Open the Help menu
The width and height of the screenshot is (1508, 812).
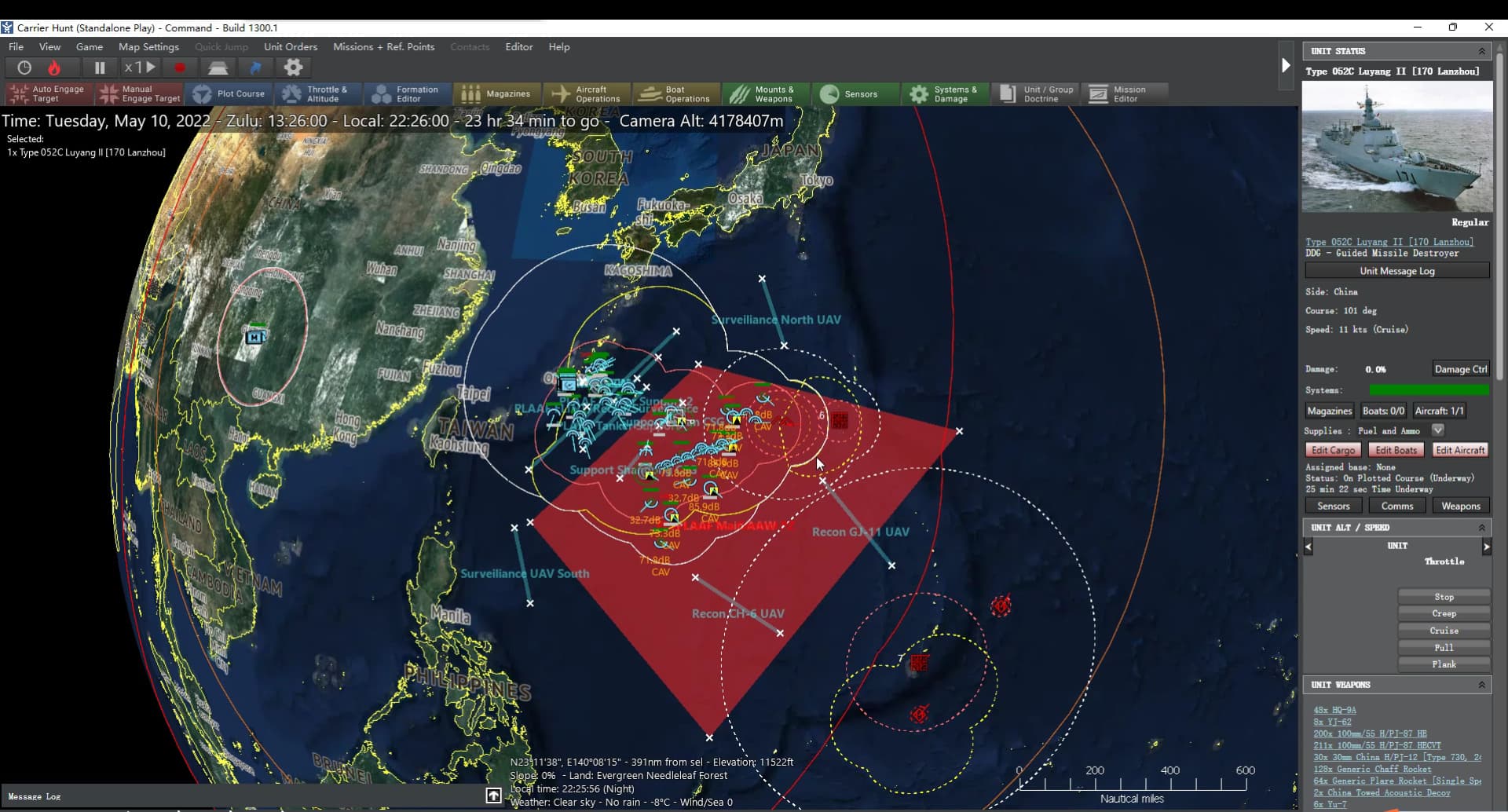pyautogui.click(x=559, y=47)
